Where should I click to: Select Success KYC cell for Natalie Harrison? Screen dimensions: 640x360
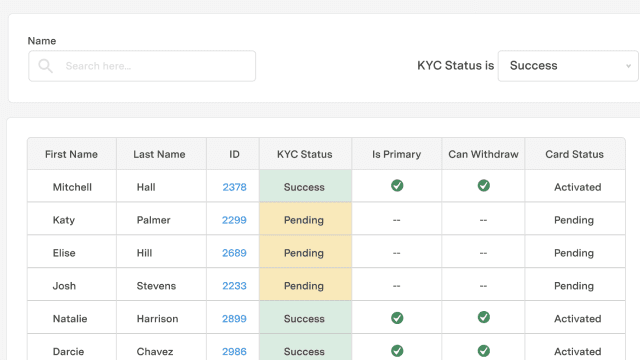pyautogui.click(x=305, y=318)
